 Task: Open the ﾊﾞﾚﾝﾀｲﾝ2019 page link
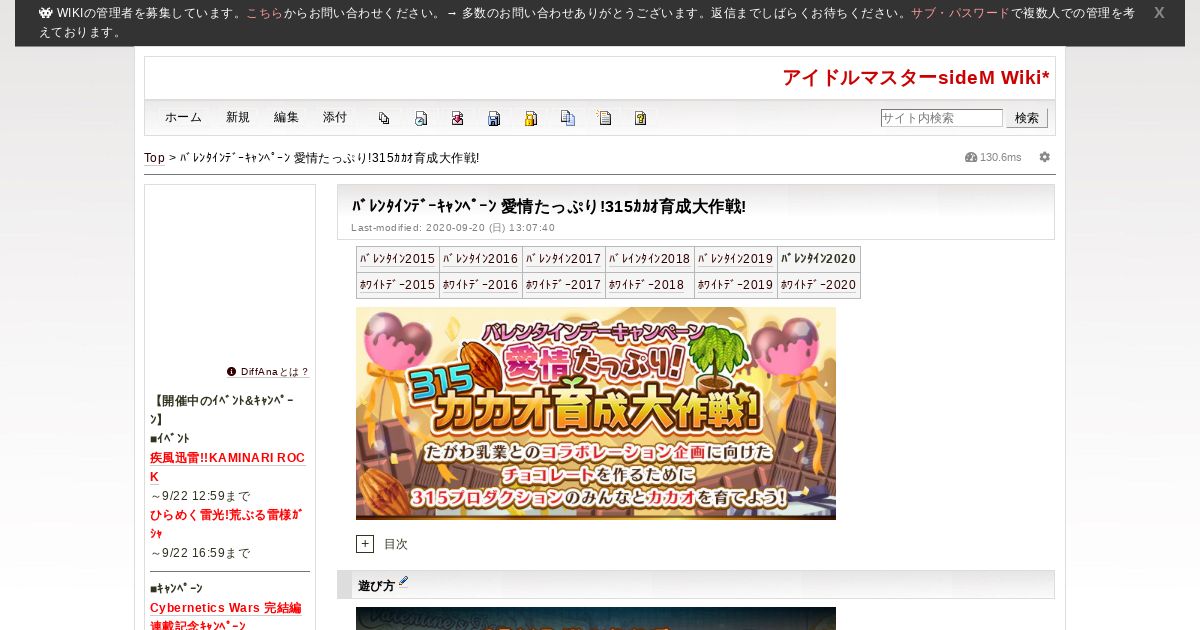(736, 259)
